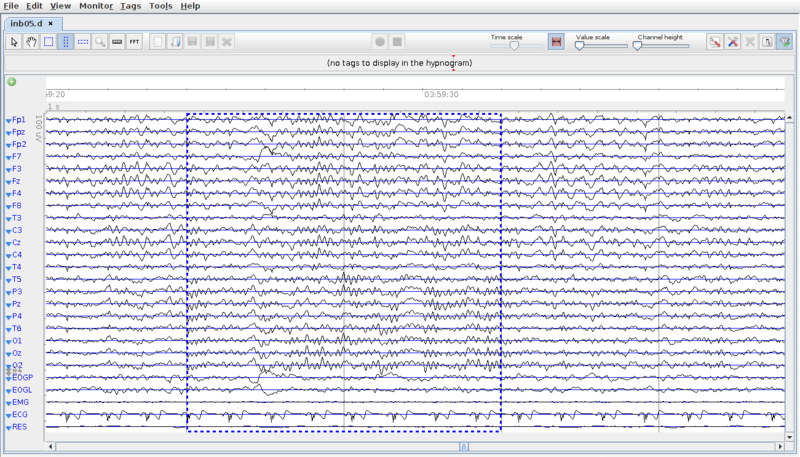Select the ruler measurement tool
The width and height of the screenshot is (800, 457).
click(117, 42)
